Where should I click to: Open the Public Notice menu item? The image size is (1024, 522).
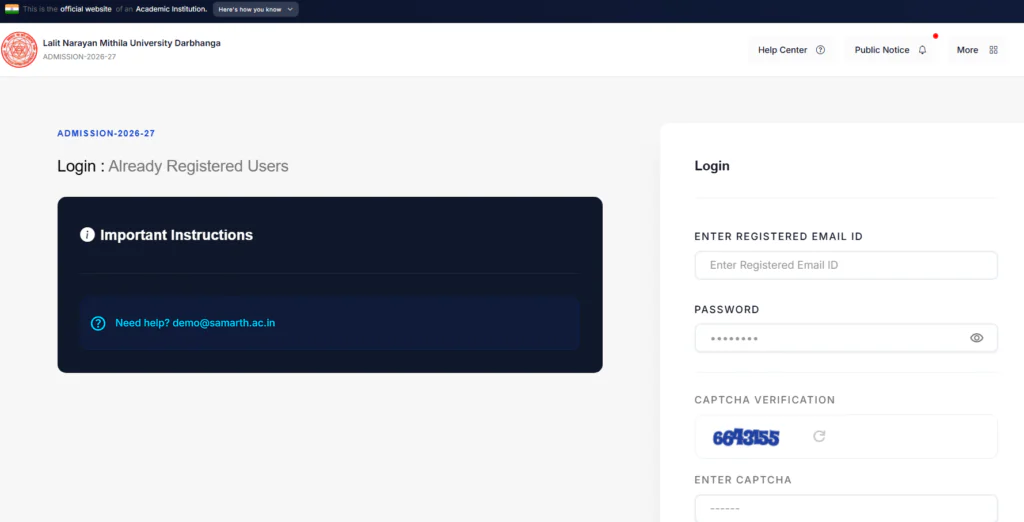[x=890, y=50]
